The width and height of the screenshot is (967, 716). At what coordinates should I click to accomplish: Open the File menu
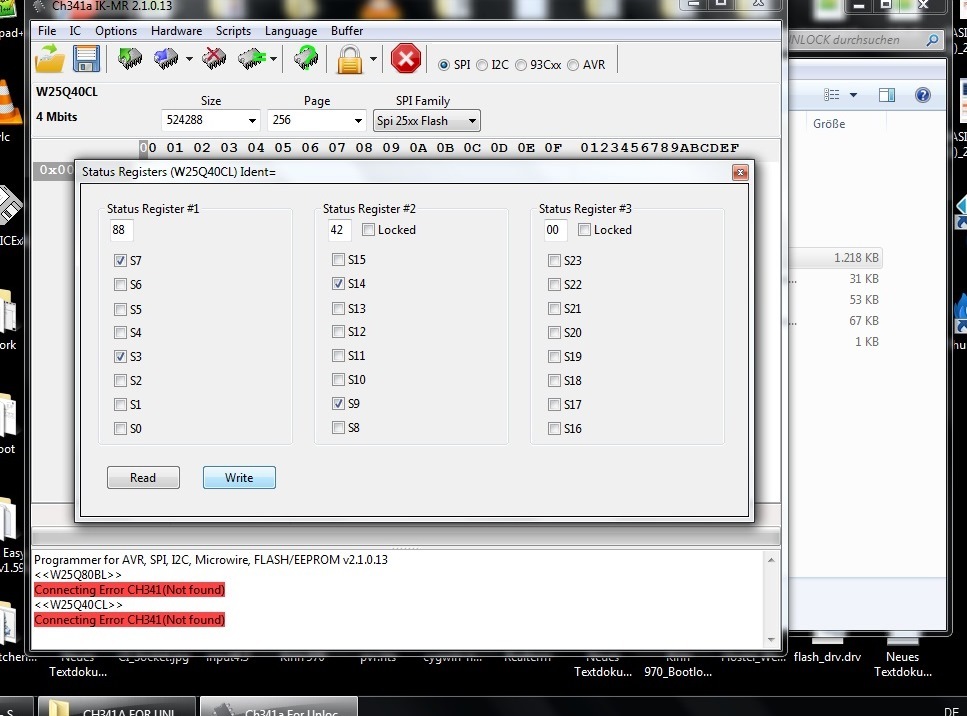click(47, 31)
